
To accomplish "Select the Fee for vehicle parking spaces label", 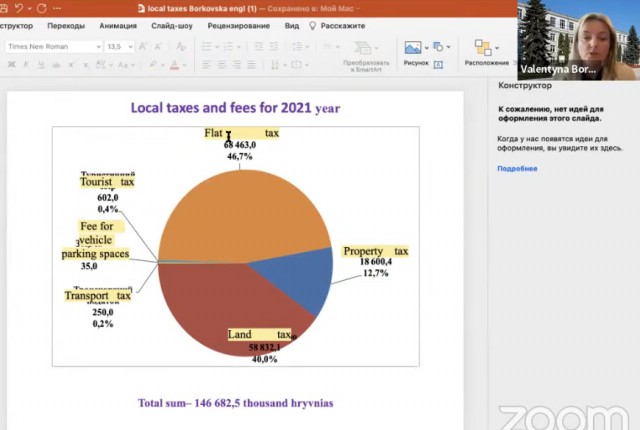I will pos(96,240).
